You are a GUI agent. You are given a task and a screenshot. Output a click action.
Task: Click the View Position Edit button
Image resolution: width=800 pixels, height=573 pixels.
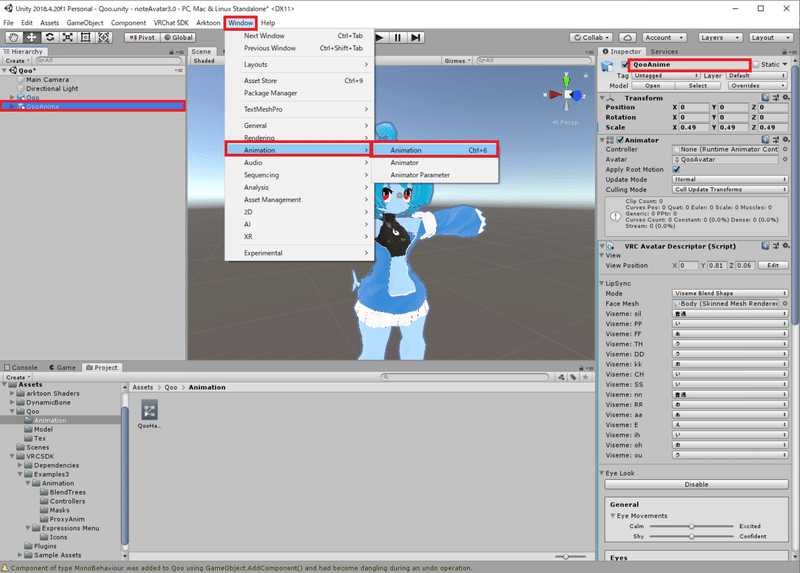(773, 265)
